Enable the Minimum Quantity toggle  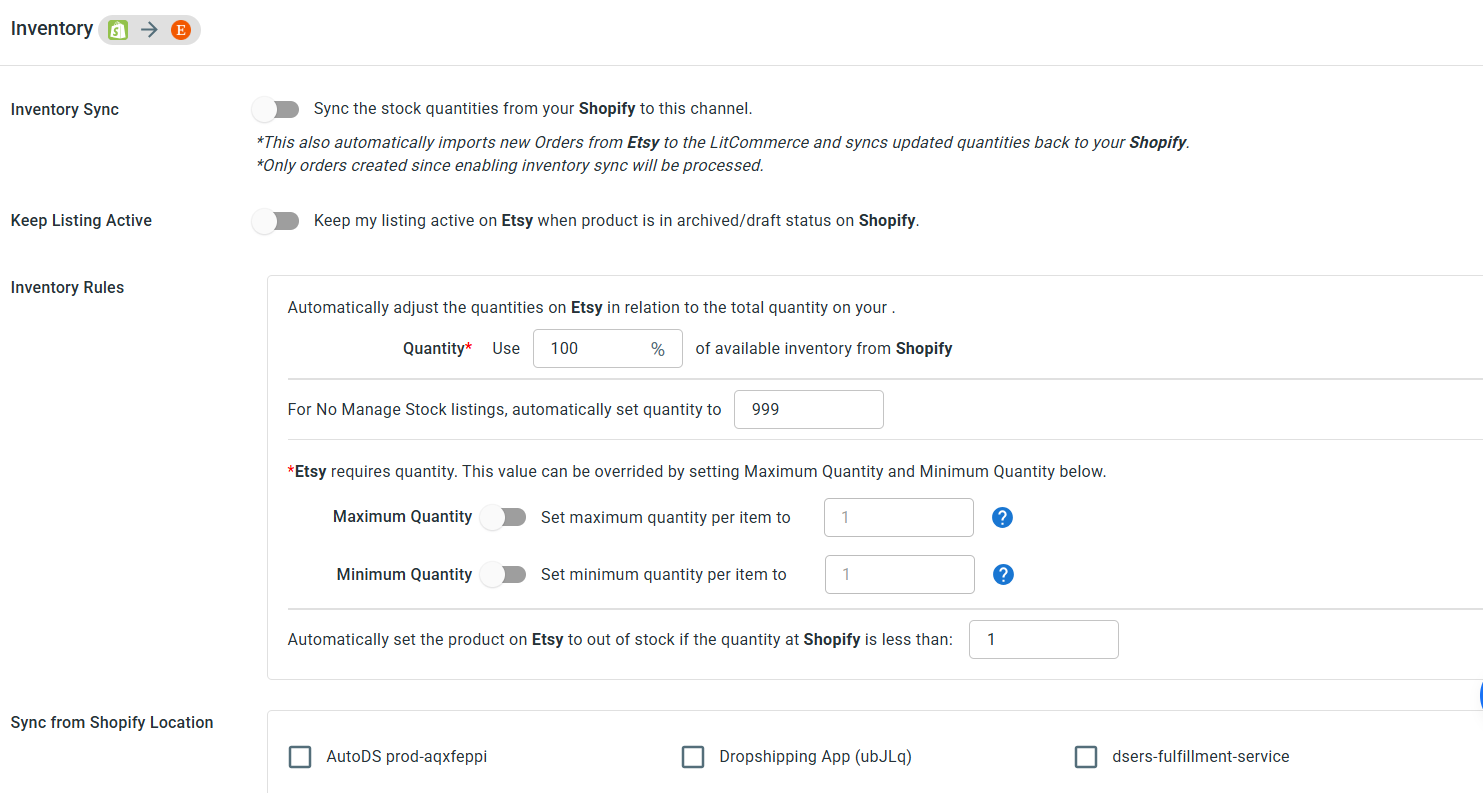pyautogui.click(x=503, y=574)
